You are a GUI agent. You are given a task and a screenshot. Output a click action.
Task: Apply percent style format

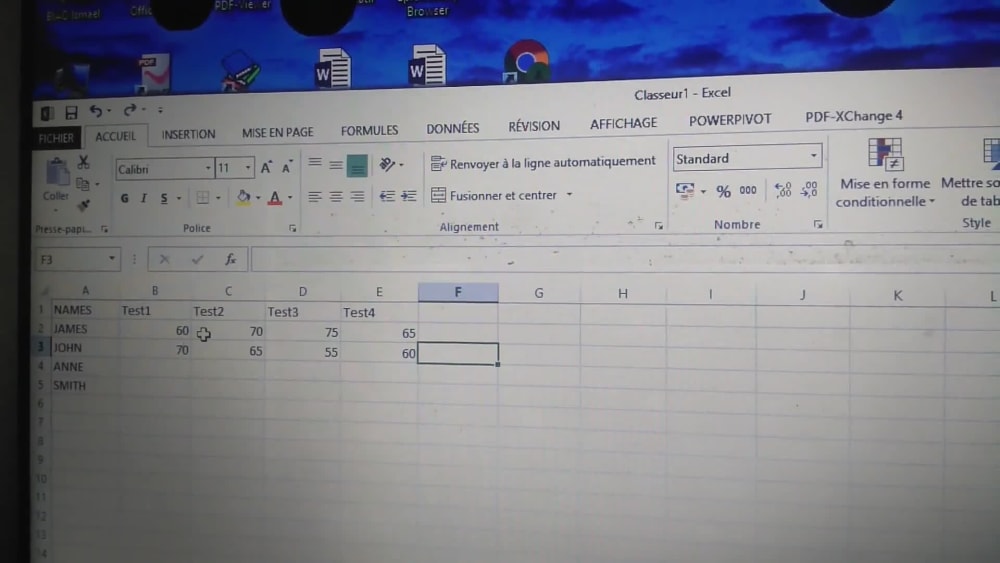[723, 191]
